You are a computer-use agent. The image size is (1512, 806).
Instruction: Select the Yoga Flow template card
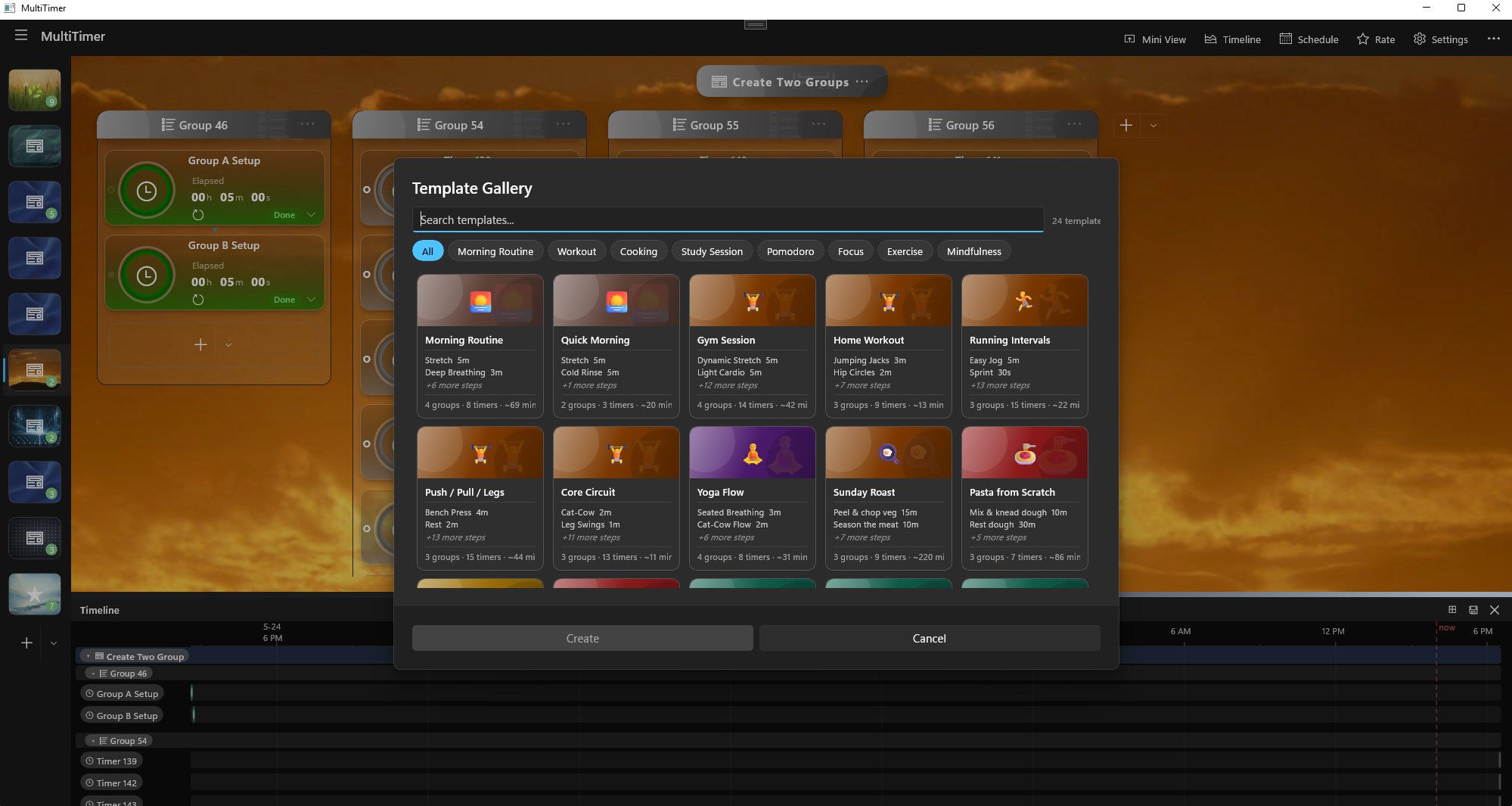point(753,498)
